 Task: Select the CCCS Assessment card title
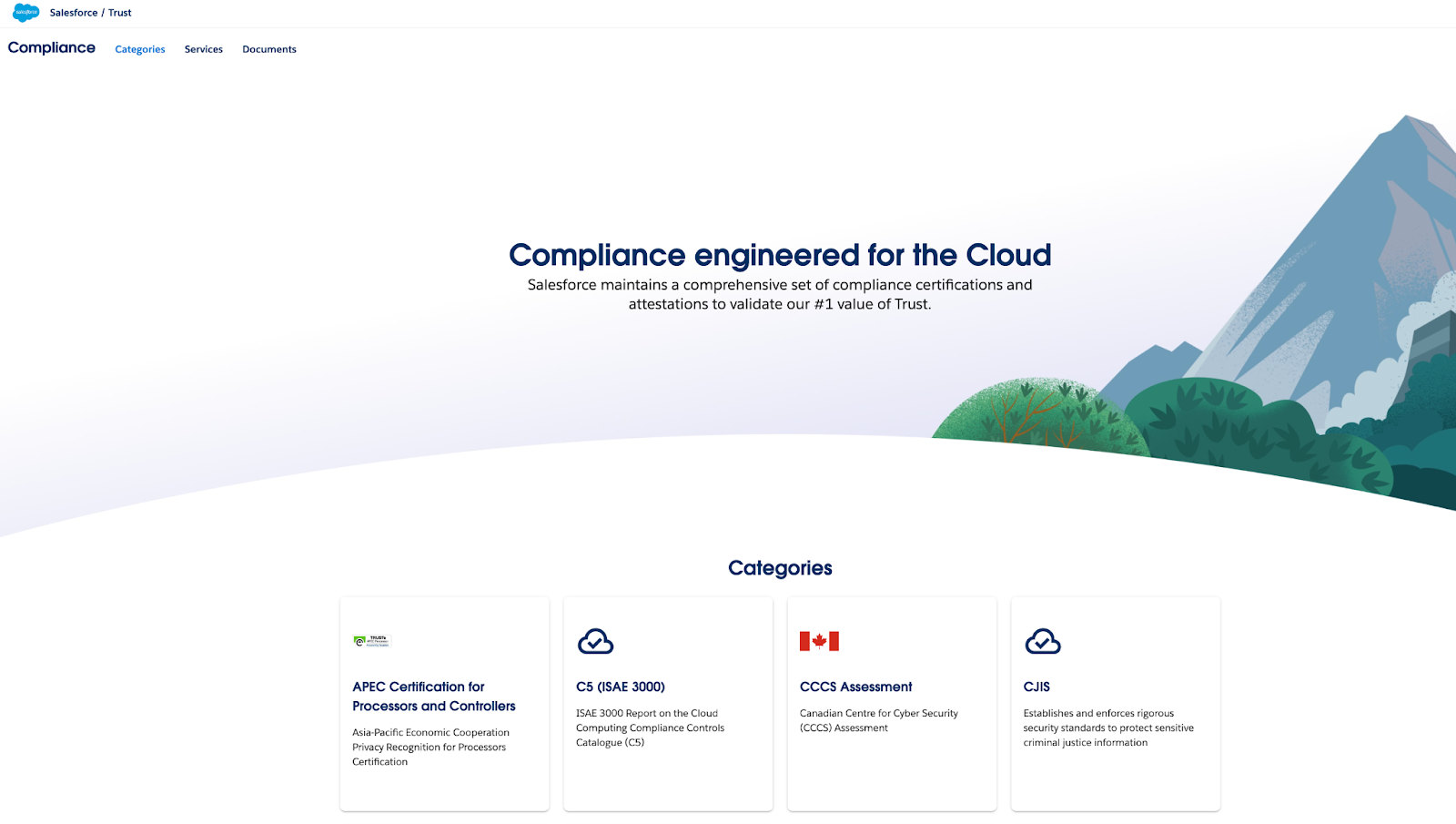(x=855, y=687)
